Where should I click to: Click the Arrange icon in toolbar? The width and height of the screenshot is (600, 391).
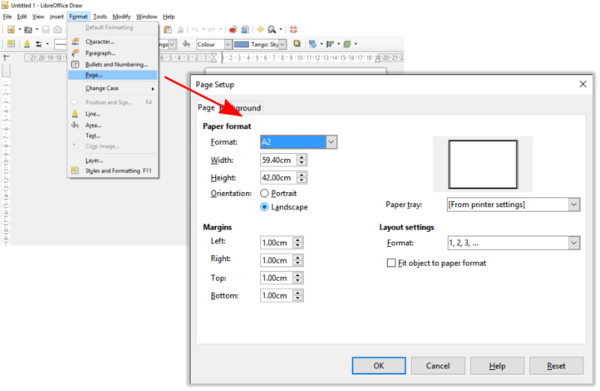(313, 44)
